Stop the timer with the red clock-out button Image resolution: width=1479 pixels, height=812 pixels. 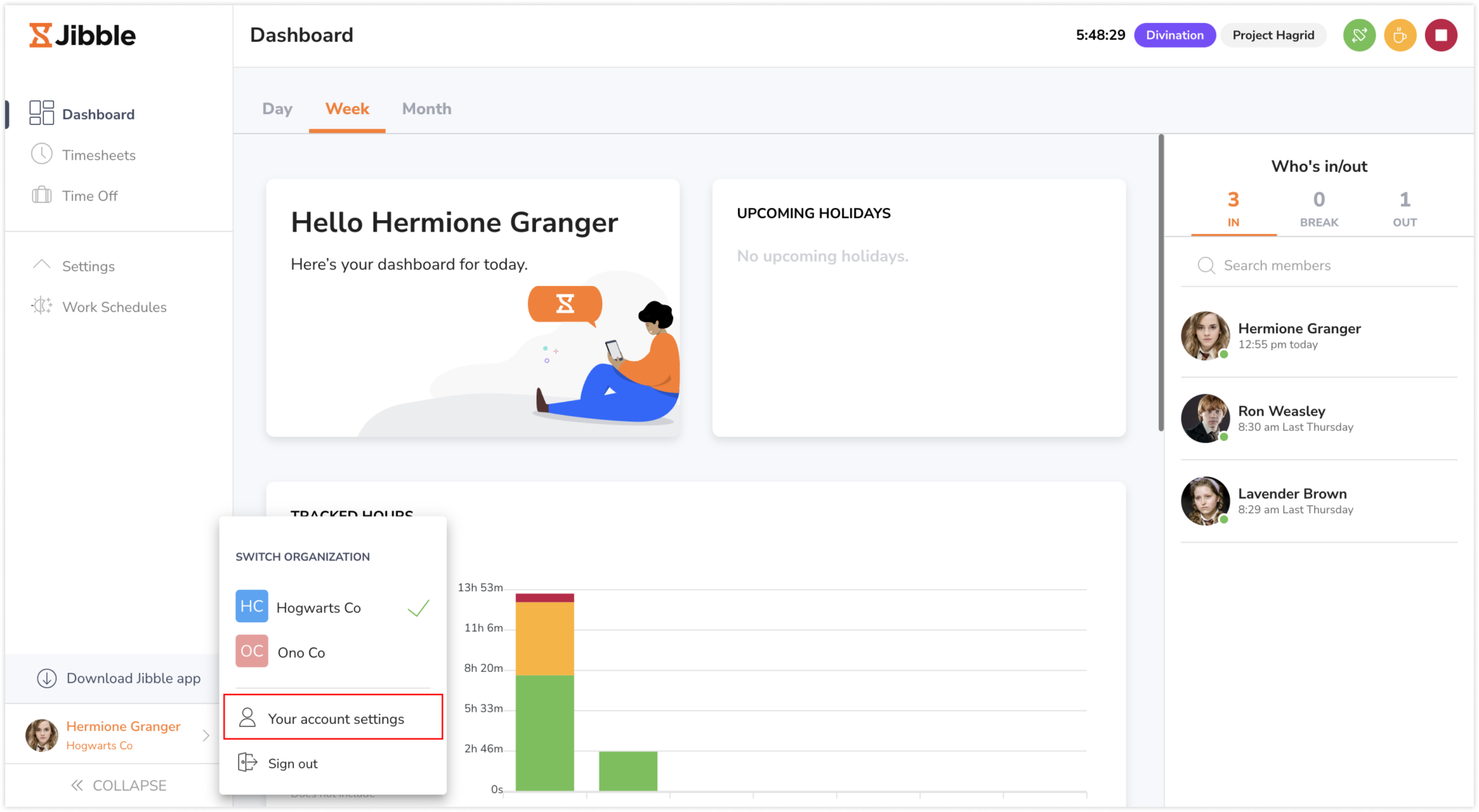[x=1441, y=35]
